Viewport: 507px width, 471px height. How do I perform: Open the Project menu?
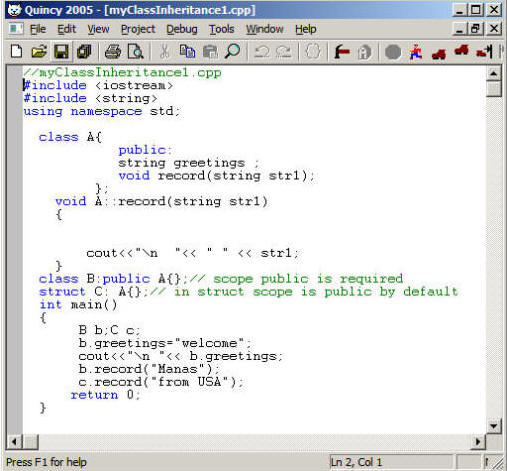(138, 29)
